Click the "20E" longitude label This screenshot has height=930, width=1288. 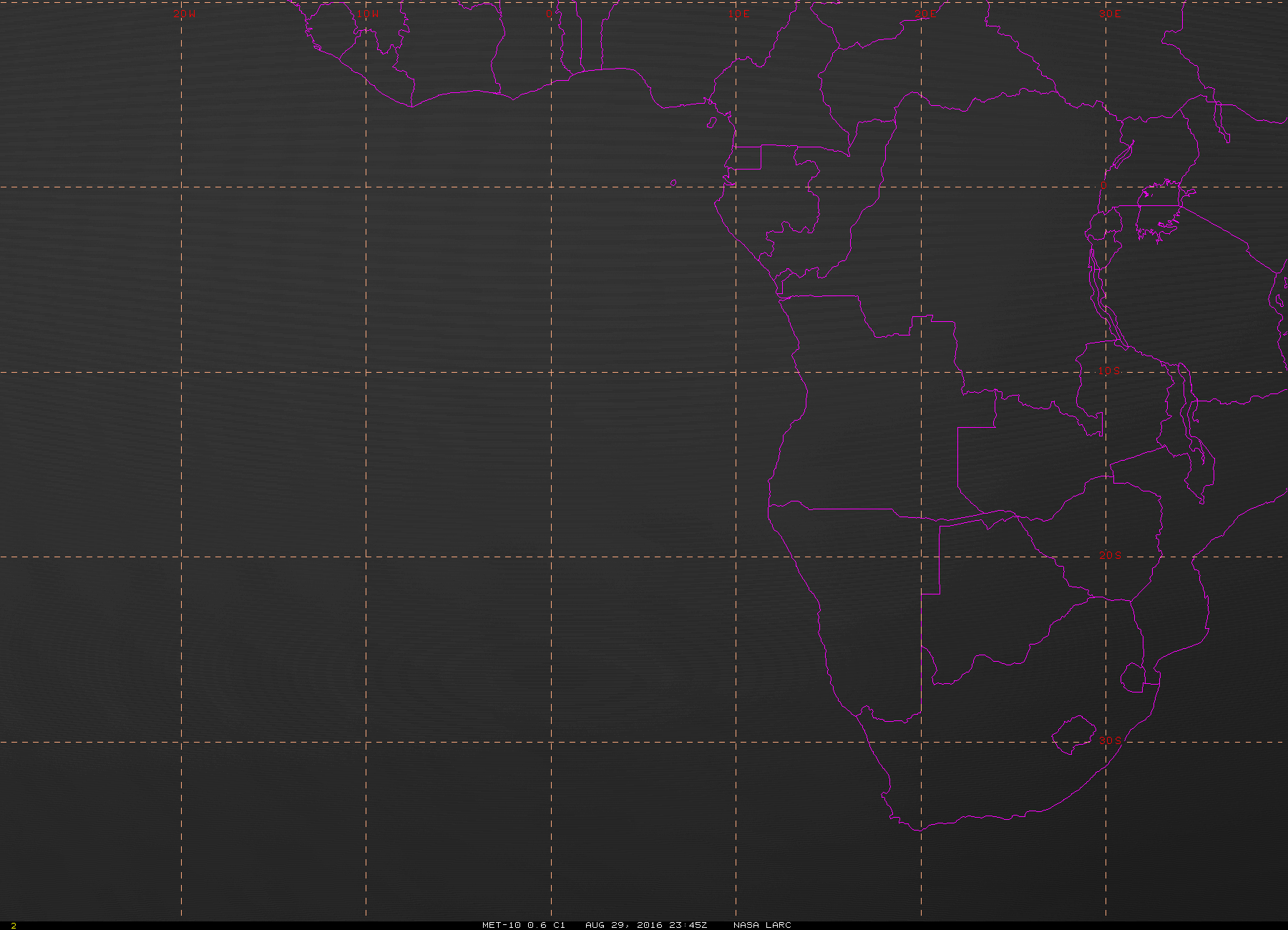[924, 14]
